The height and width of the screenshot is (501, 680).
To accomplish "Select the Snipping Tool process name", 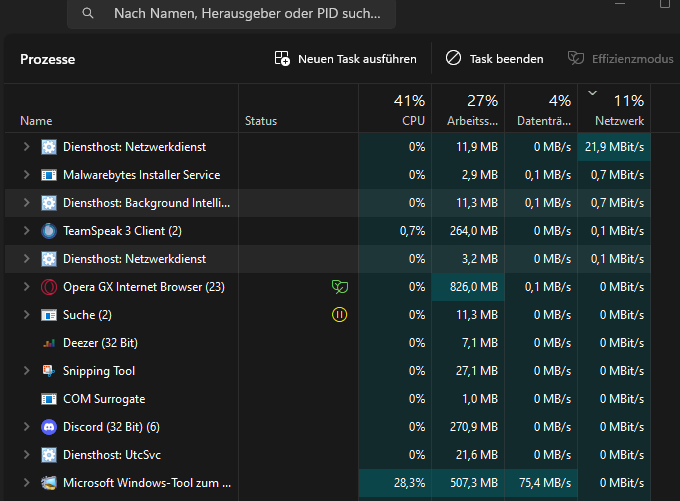I will (x=99, y=371).
